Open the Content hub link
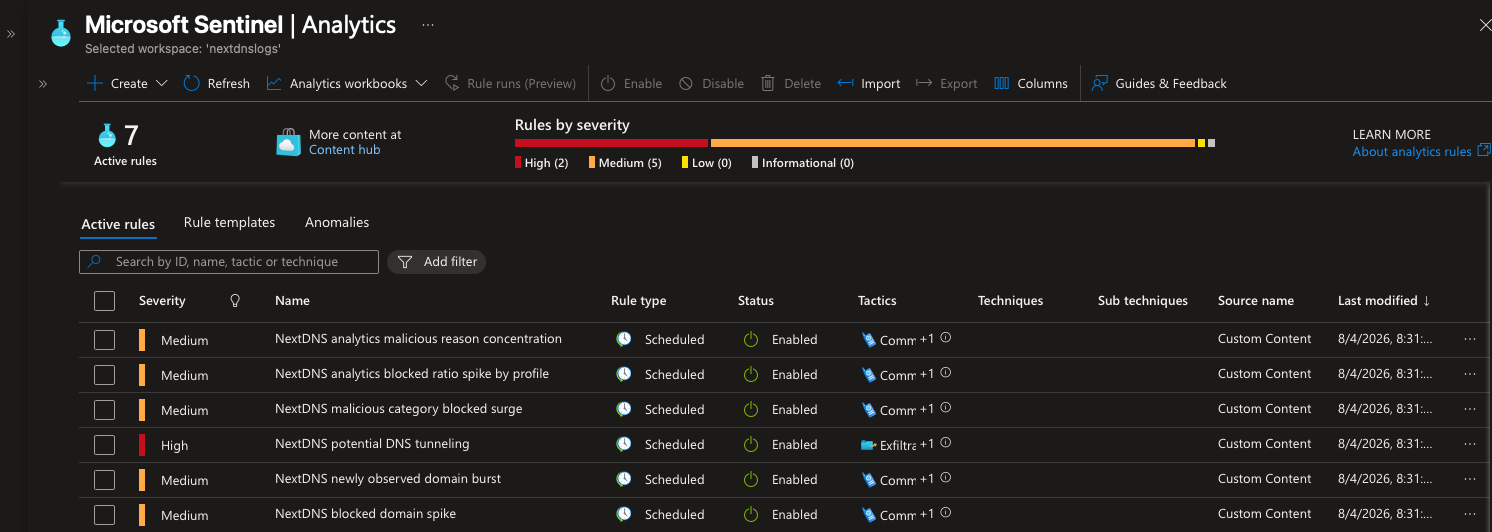The height and width of the screenshot is (532, 1492). pyautogui.click(x=344, y=150)
